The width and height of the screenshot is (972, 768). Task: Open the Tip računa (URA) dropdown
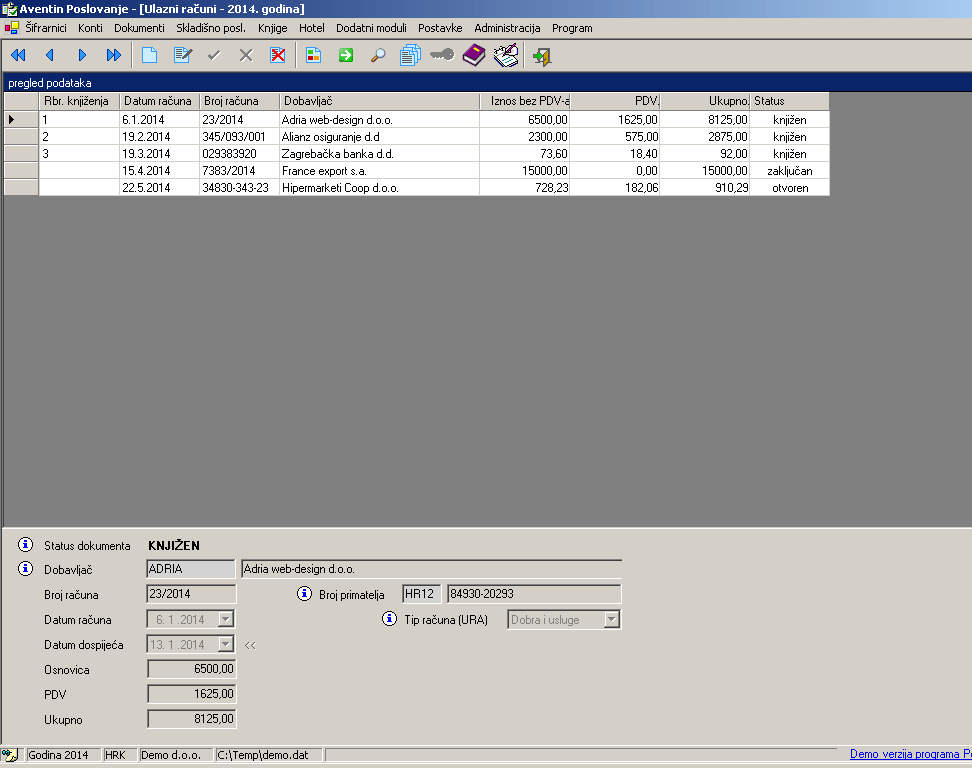pos(611,620)
